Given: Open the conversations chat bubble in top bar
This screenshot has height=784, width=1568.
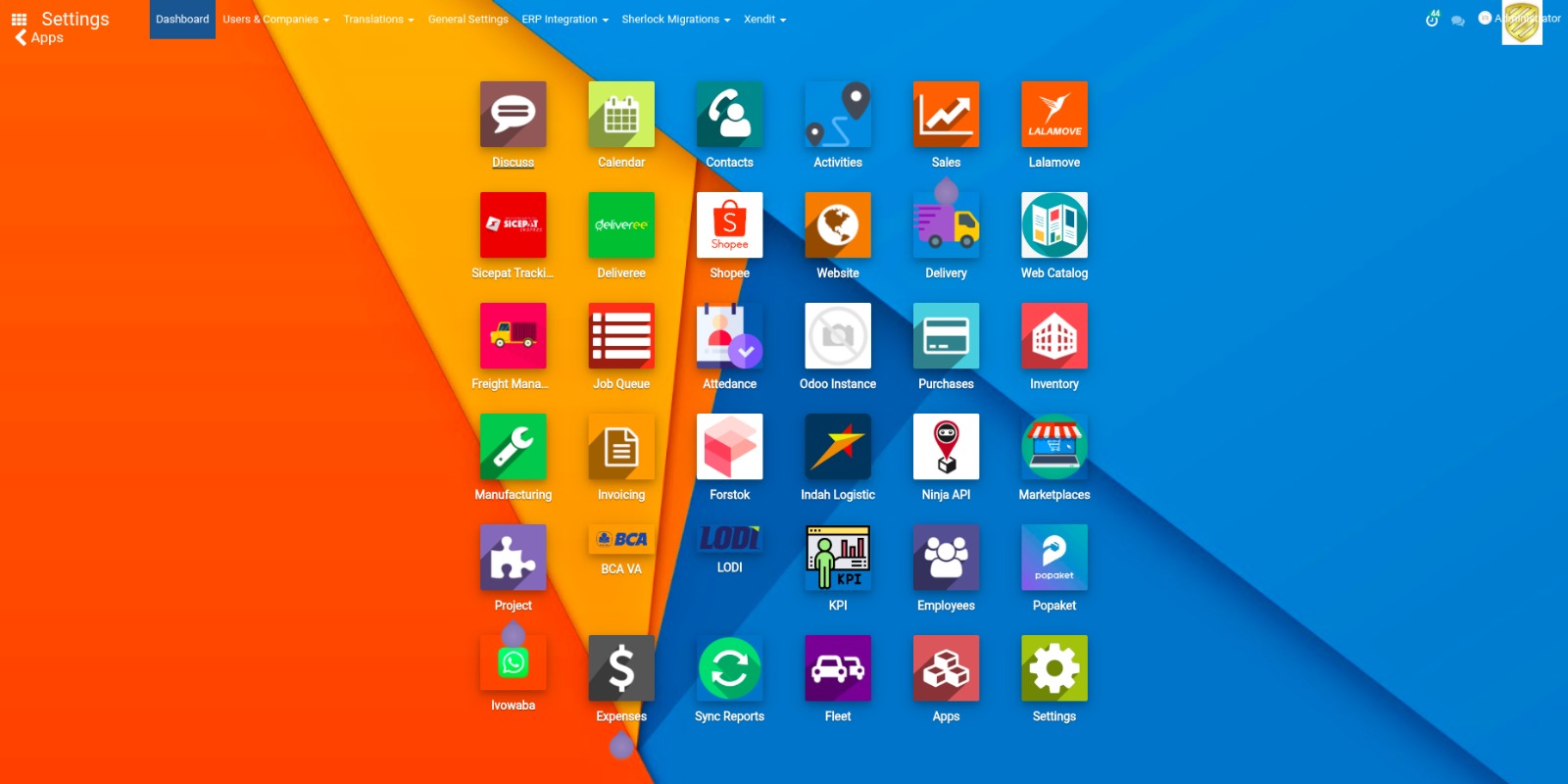Looking at the screenshot, I should point(1458,20).
